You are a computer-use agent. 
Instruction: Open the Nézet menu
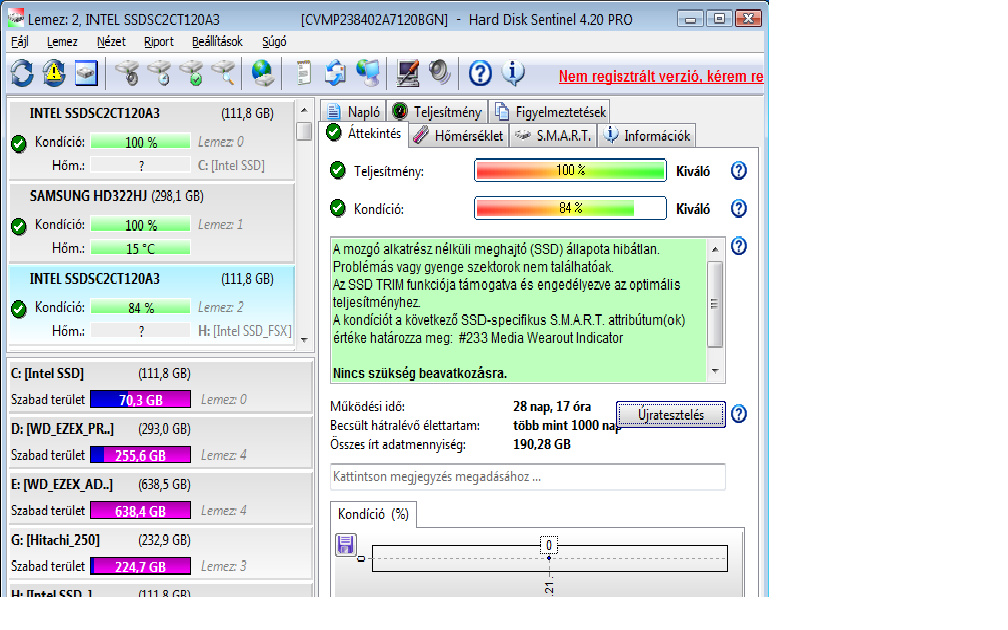(x=111, y=42)
